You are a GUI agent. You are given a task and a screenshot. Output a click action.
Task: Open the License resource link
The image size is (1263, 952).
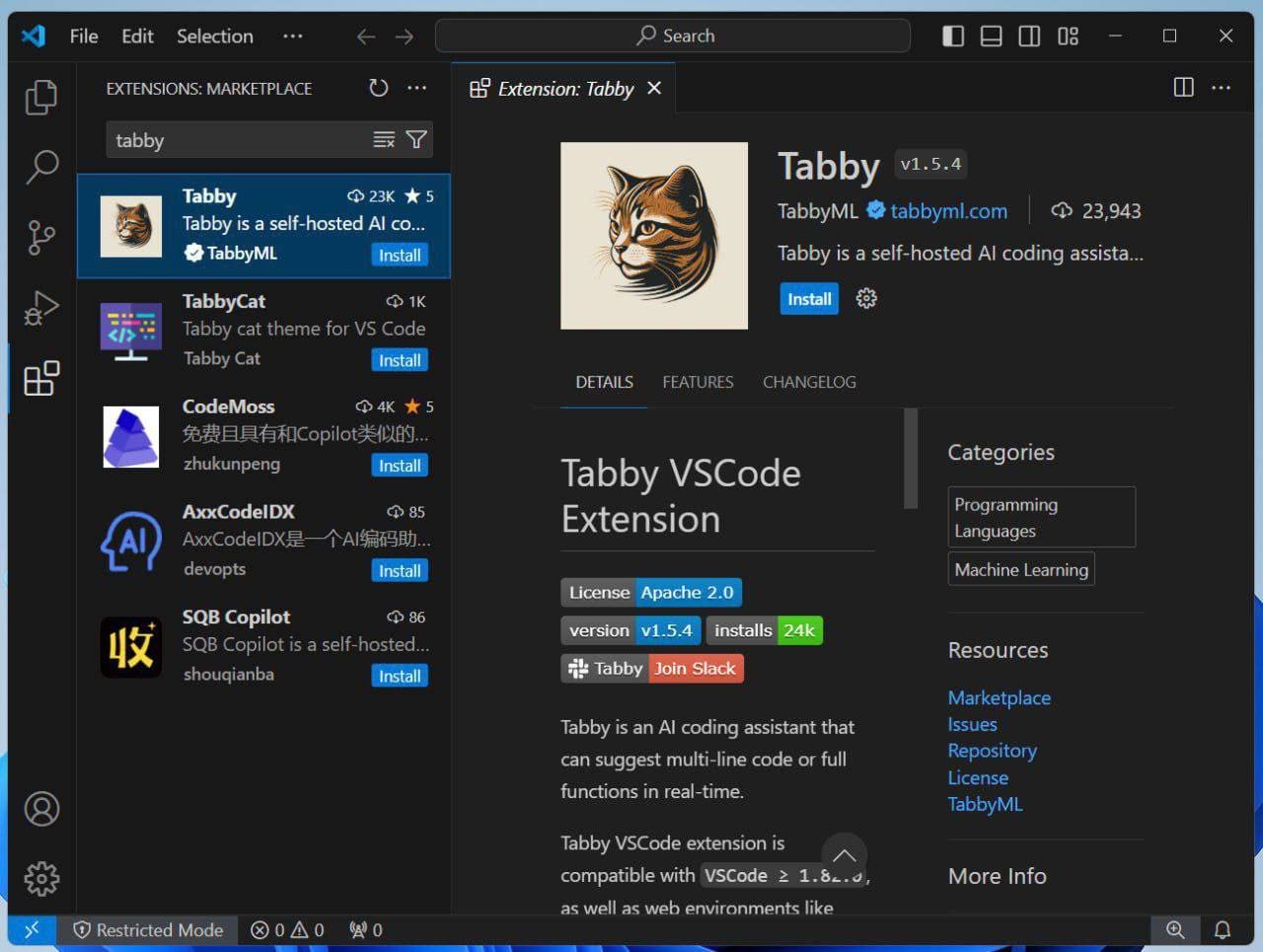(977, 777)
